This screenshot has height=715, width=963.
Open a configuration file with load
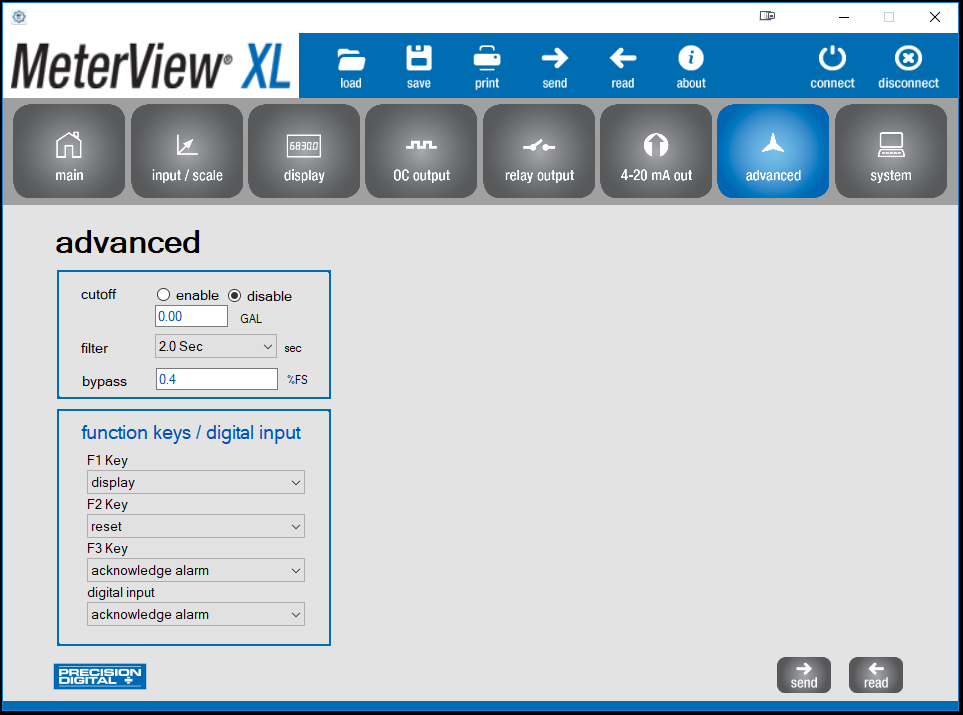(351, 67)
